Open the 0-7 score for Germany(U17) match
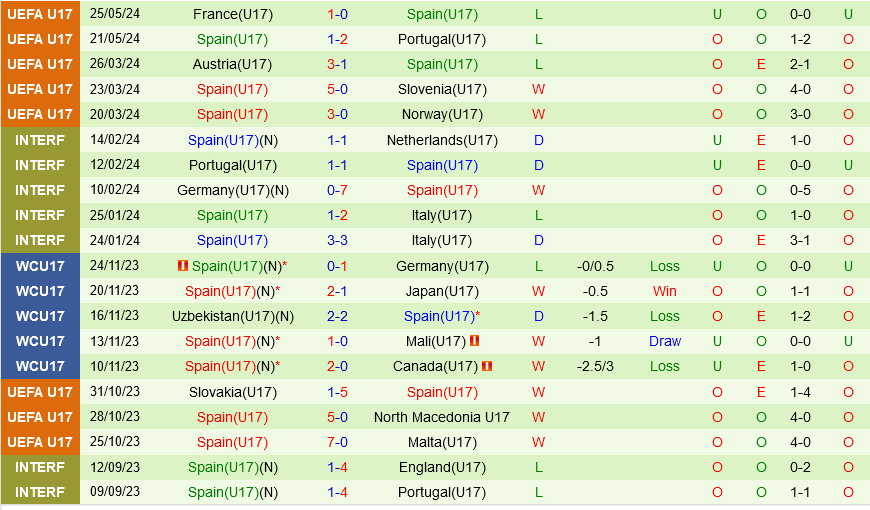Screen dimensions: 870x510 click(337, 190)
